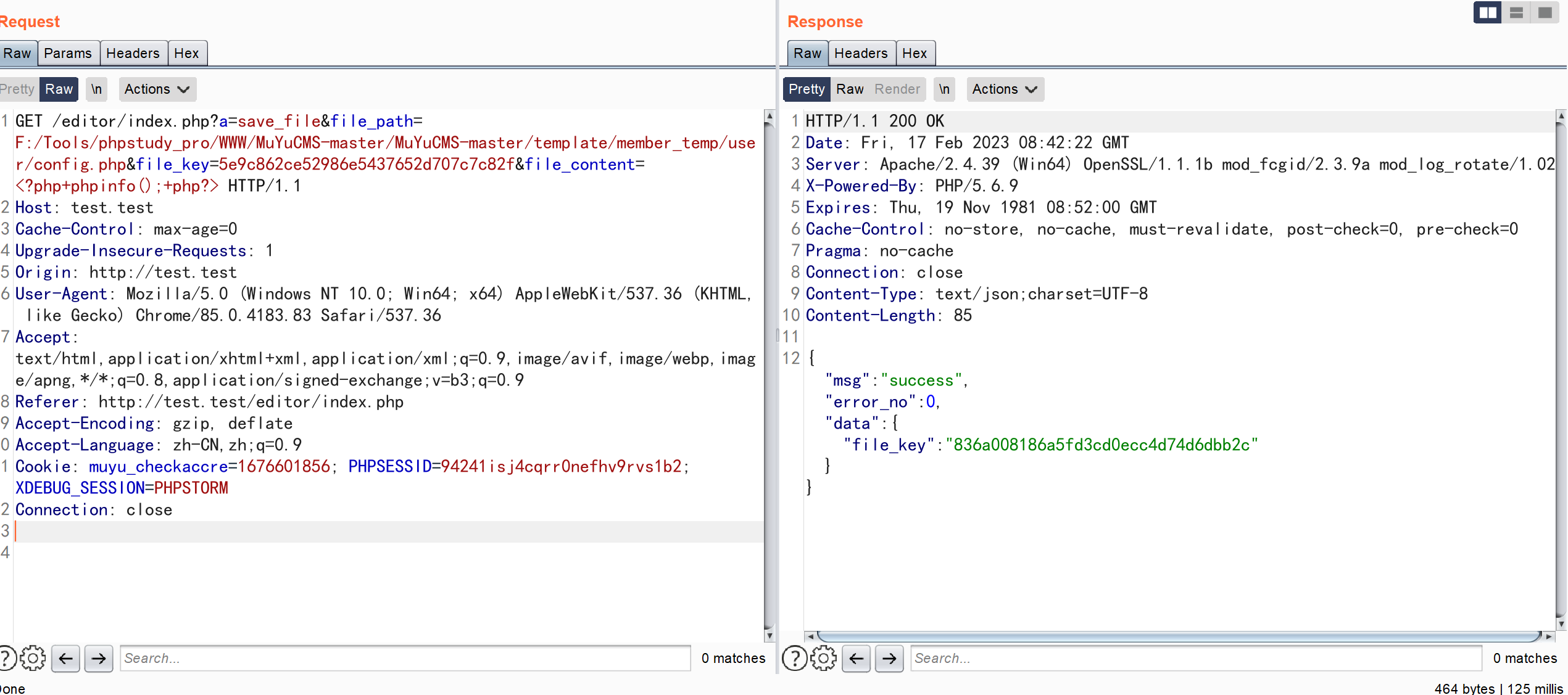
Task: Open Response search settings gear
Action: [x=823, y=659]
